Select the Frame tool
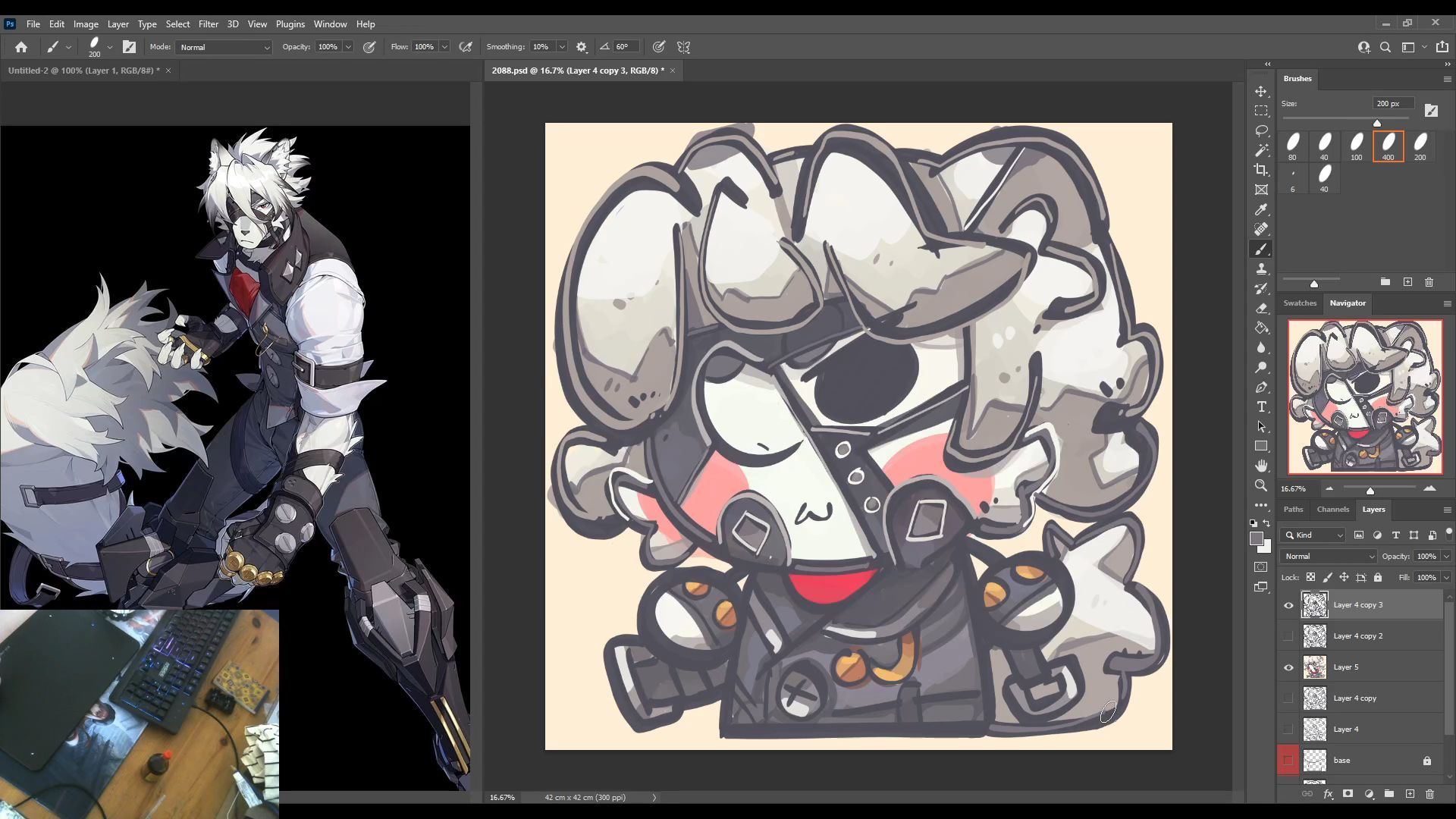 (1261, 190)
